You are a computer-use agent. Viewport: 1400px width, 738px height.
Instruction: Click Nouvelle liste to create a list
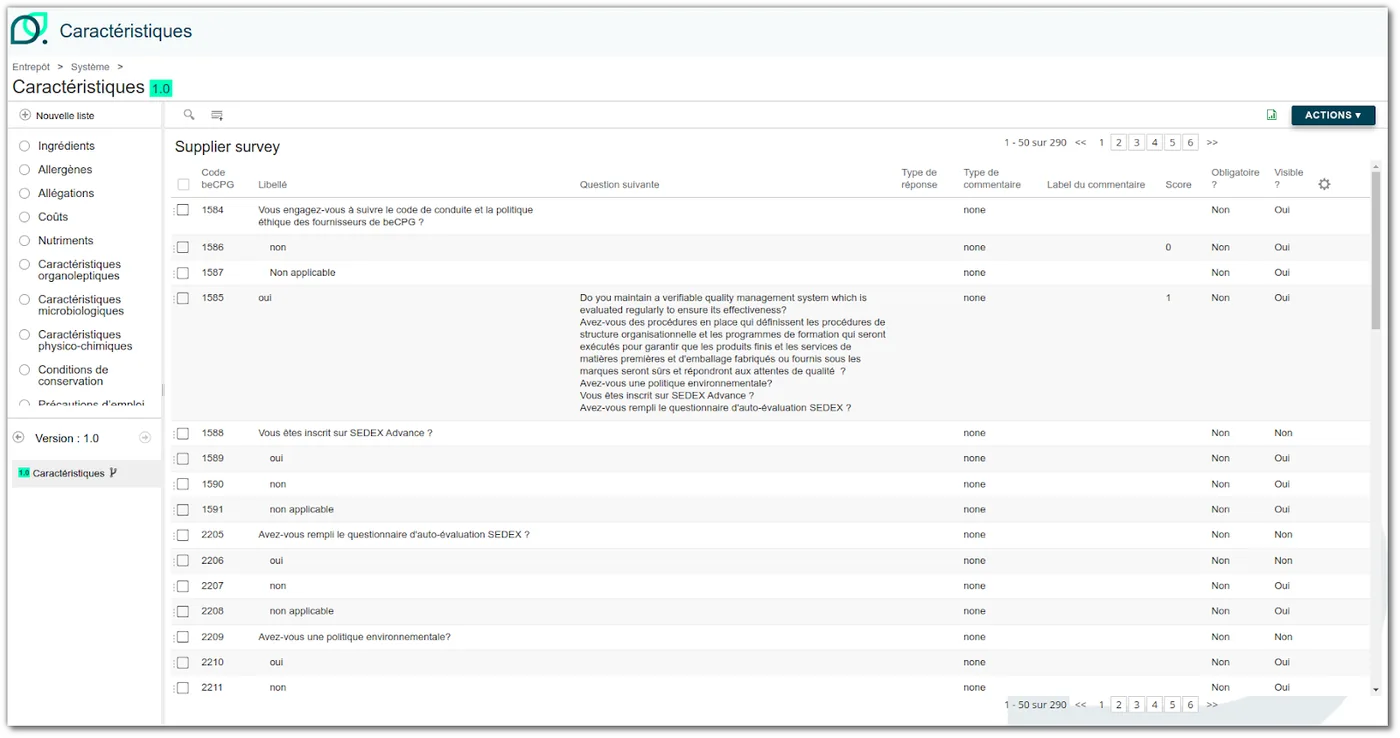pyautogui.click(x=65, y=116)
